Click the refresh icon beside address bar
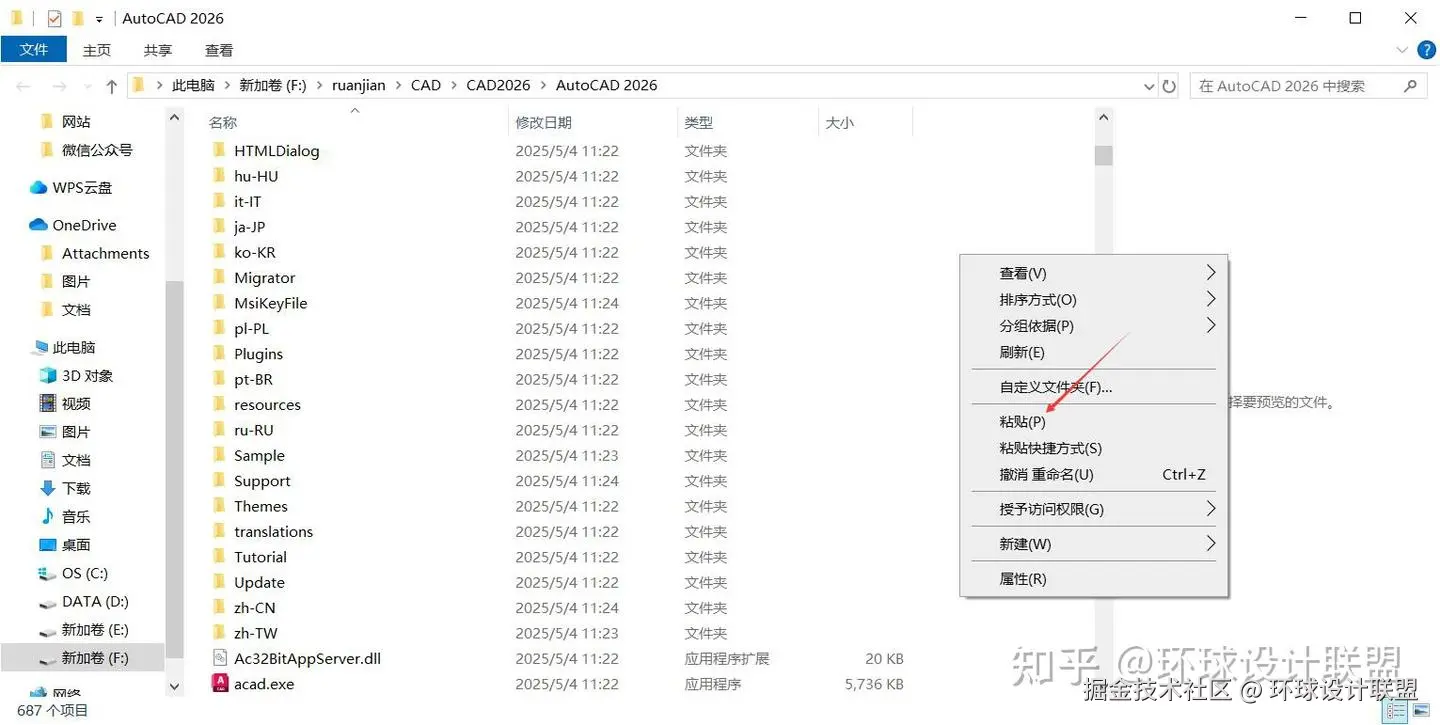 pyautogui.click(x=1170, y=86)
